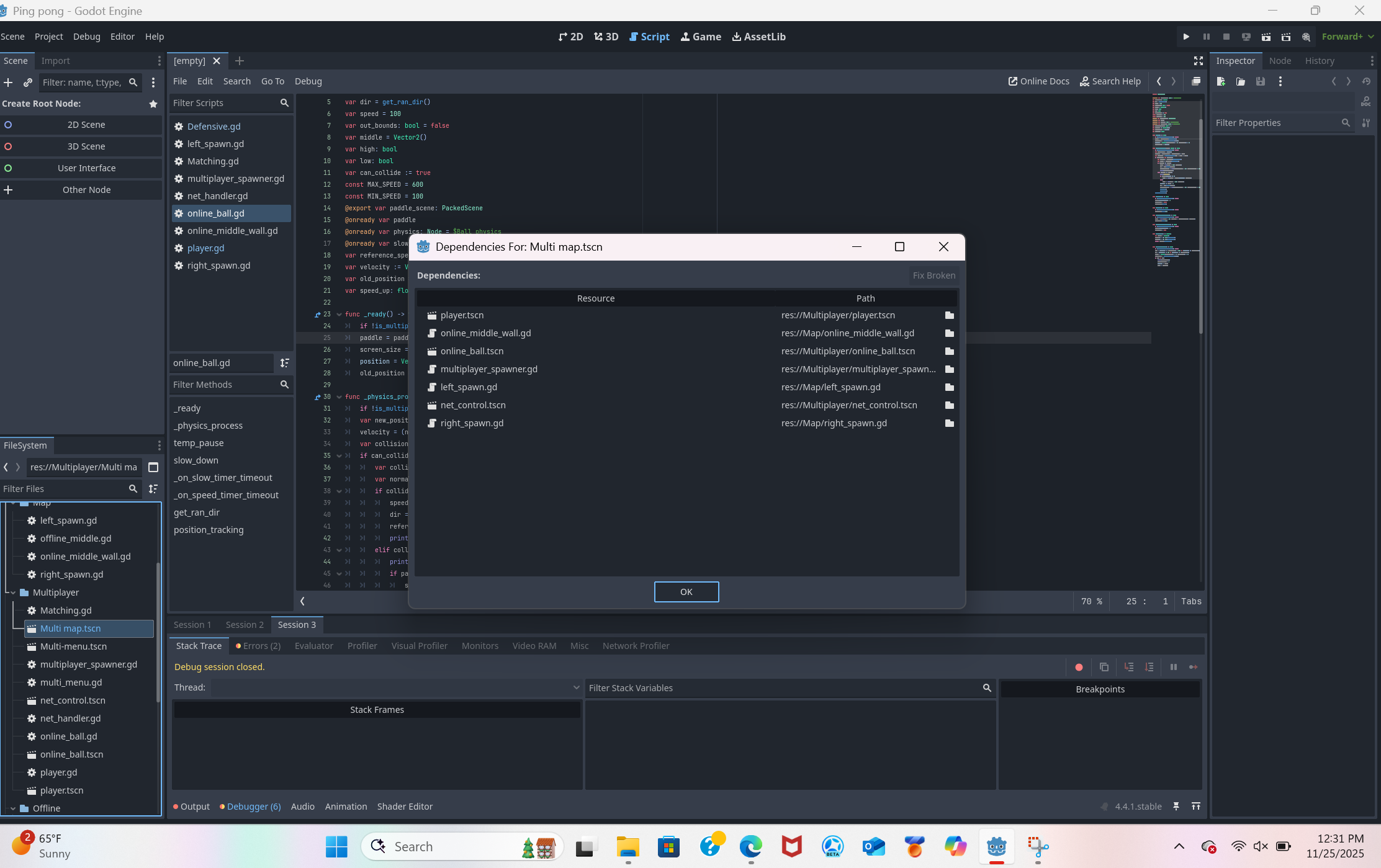Click the Run Project play icon

tap(1186, 37)
